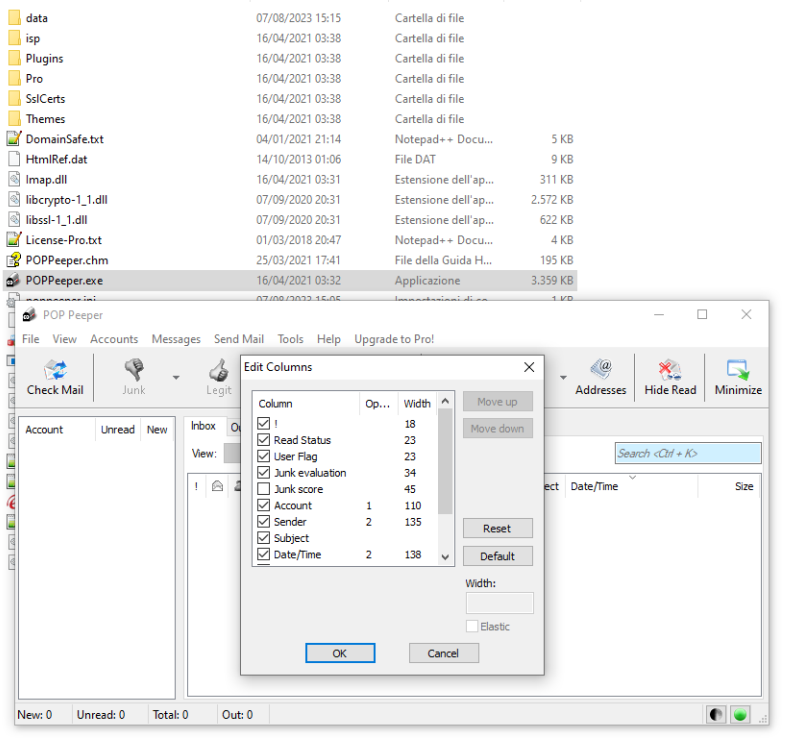Select the Pro folder icon
This screenshot has width=786, height=740.
click(x=15, y=78)
